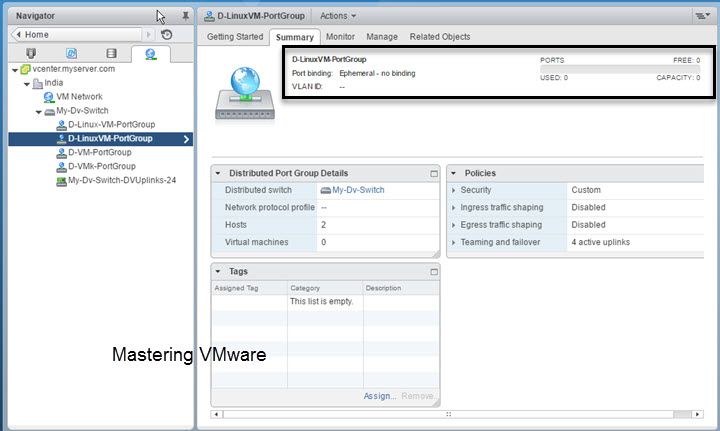This screenshot has width=720, height=431.
Task: Select My-Dv-Switch in the tree
Action: [x=82, y=111]
